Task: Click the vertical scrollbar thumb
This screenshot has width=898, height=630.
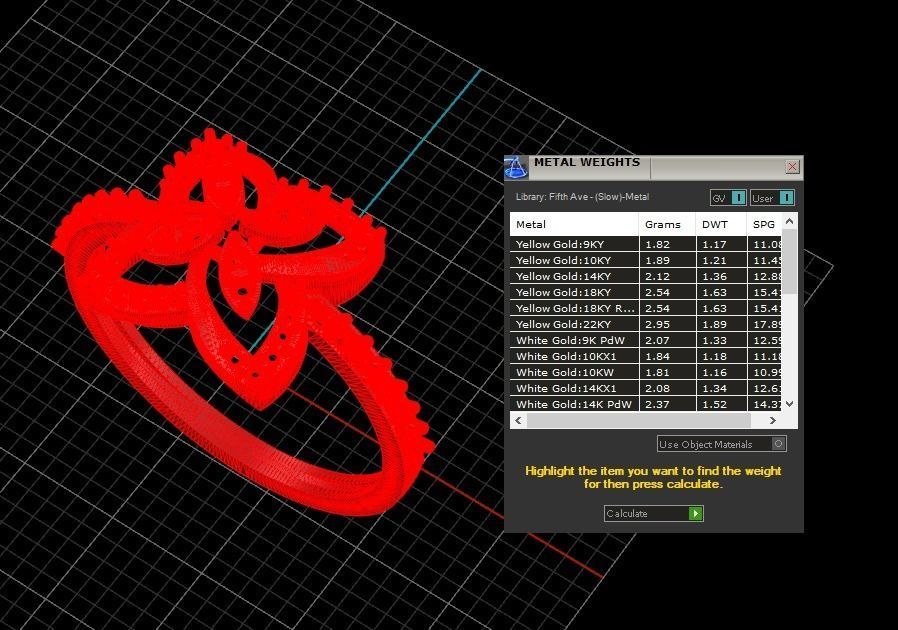Action: (790, 262)
